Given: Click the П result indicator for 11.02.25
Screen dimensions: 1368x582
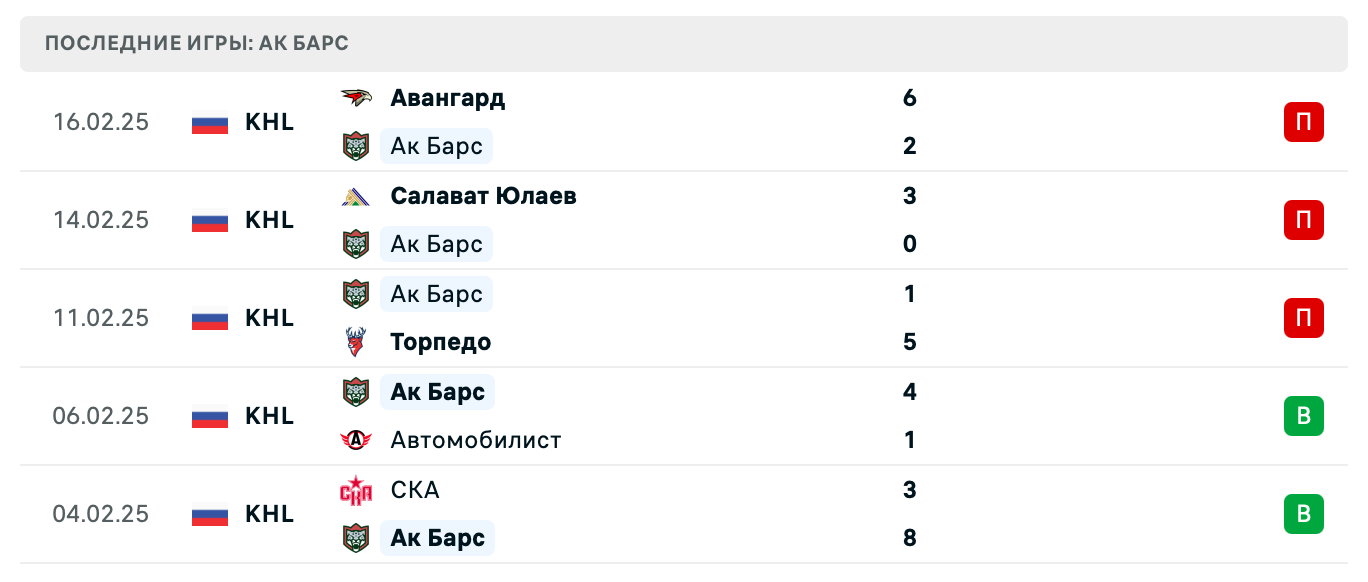Looking at the screenshot, I should (1303, 317).
